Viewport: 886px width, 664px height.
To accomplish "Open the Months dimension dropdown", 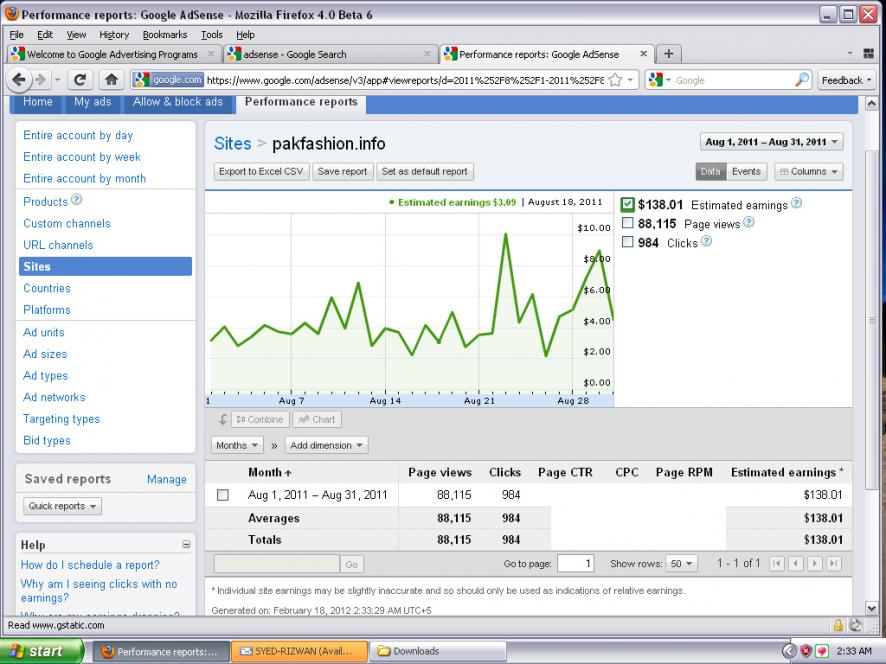I will [237, 445].
